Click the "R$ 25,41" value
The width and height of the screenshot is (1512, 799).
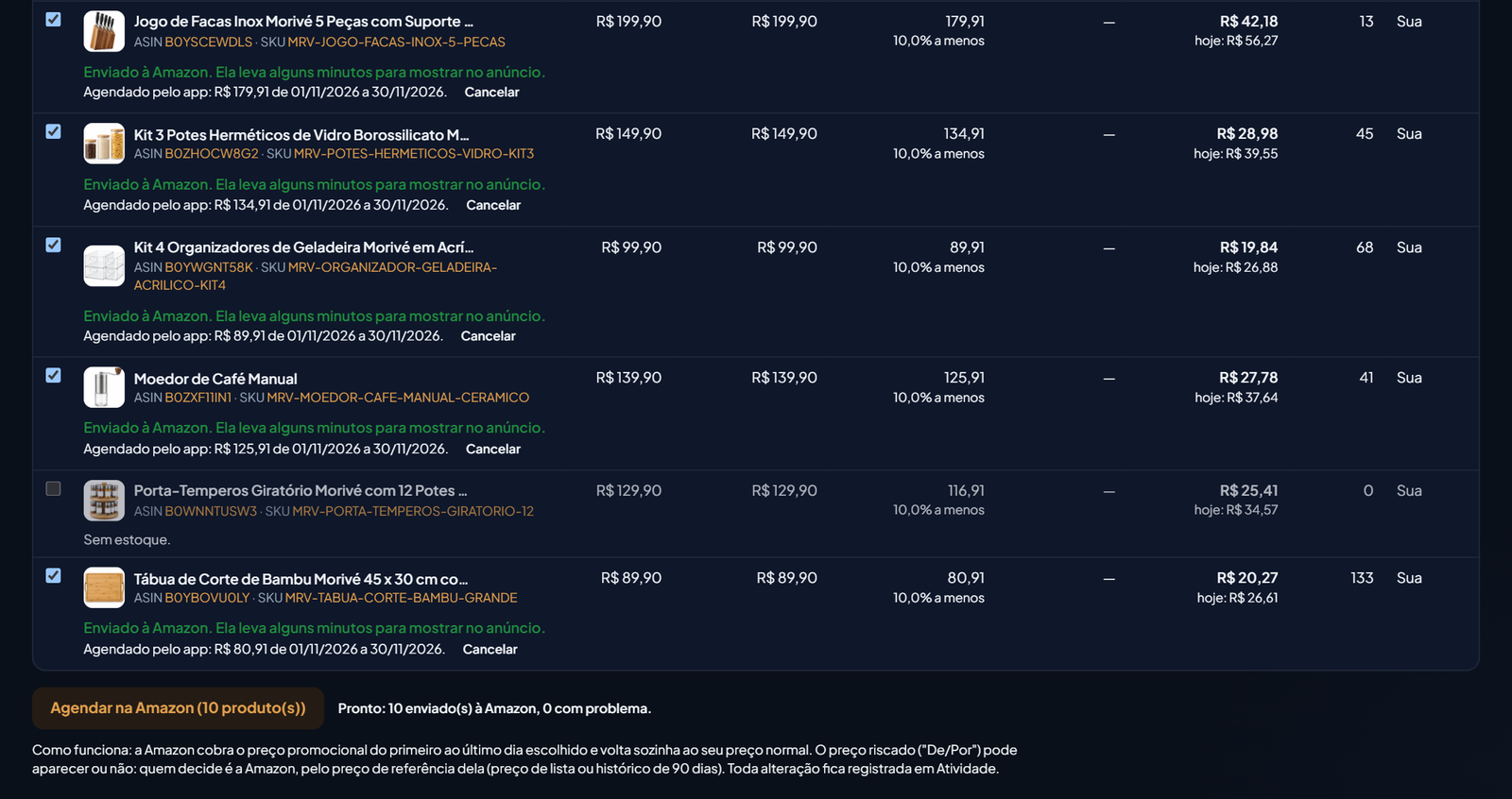coord(1248,491)
